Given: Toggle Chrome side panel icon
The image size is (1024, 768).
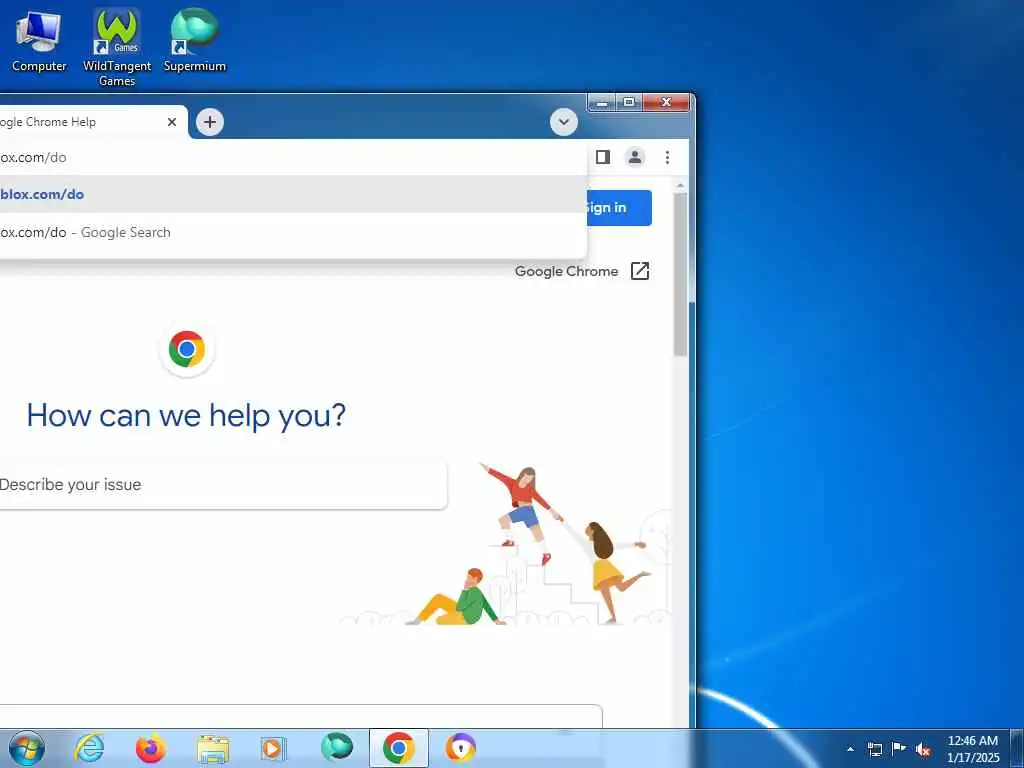Looking at the screenshot, I should tap(603, 157).
